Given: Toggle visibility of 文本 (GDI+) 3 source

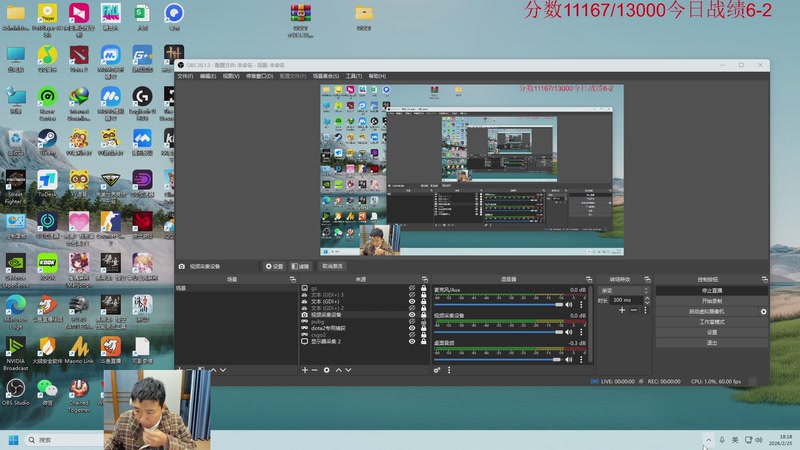Looking at the screenshot, I should (412, 295).
